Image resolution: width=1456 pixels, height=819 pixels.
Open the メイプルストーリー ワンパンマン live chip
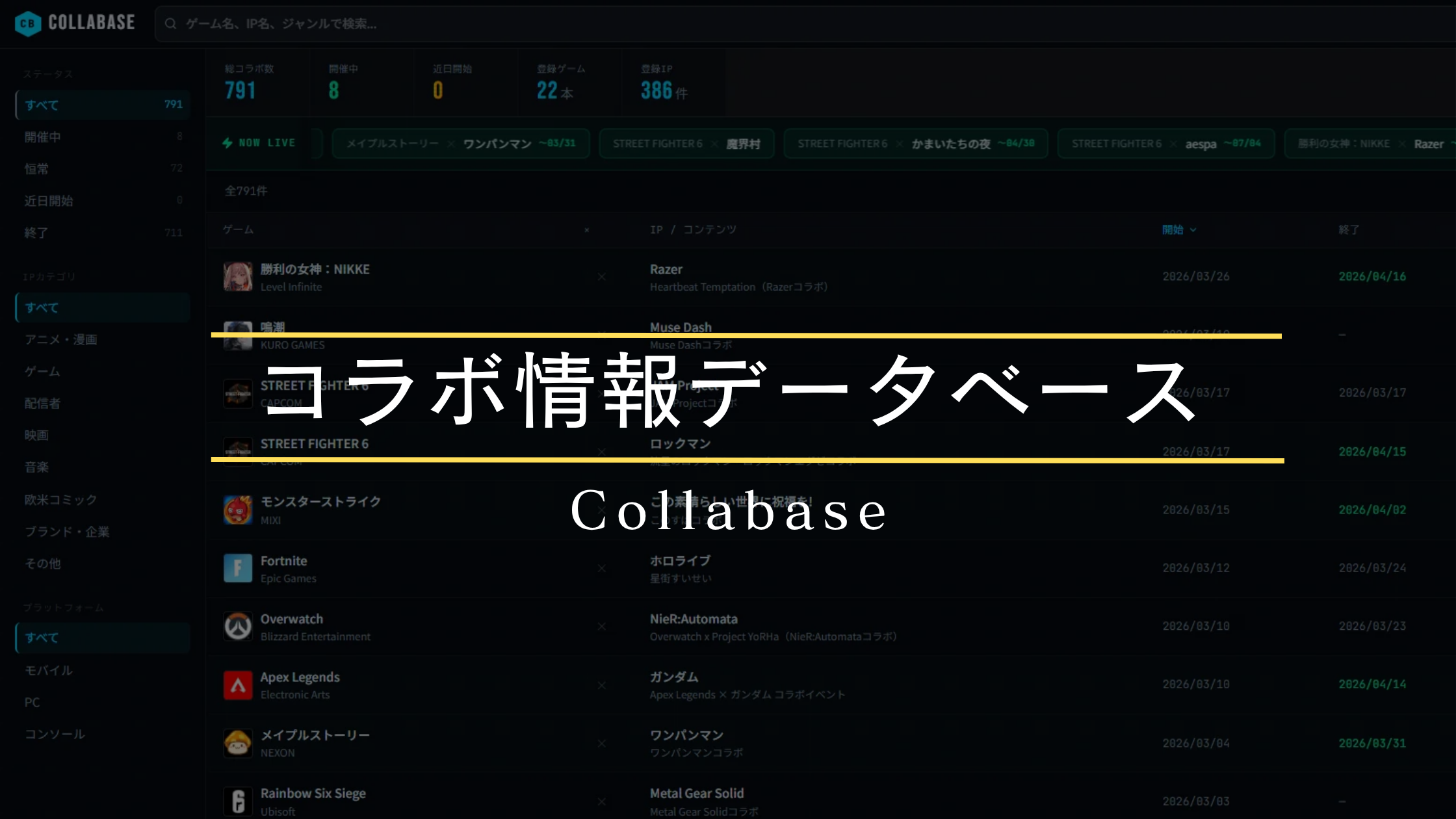click(460, 144)
